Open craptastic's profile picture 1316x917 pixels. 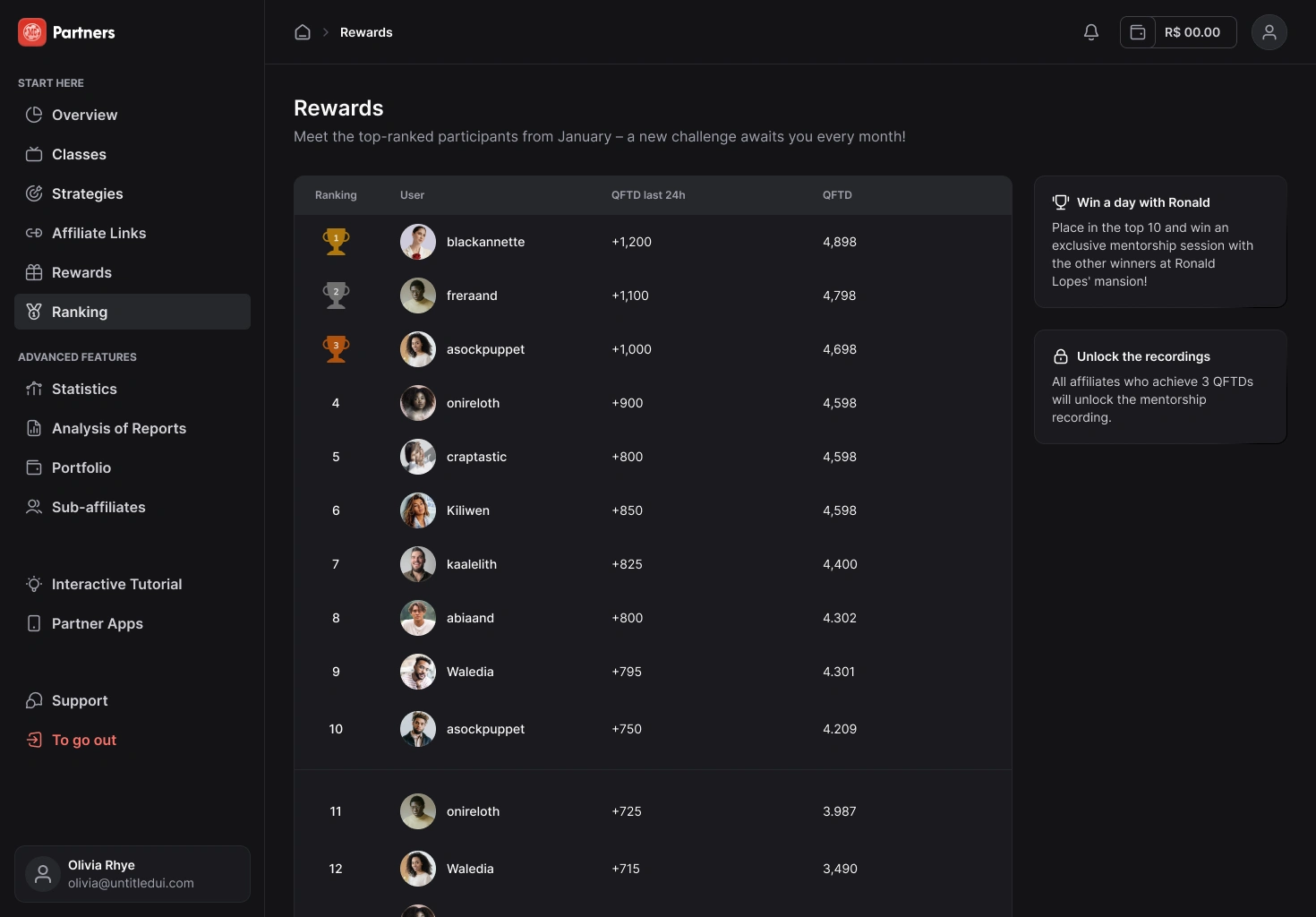[418, 457]
